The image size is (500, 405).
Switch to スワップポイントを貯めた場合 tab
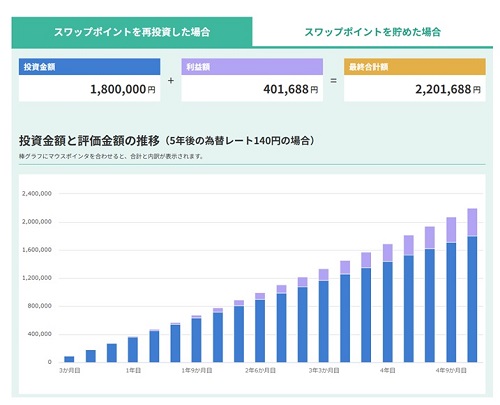(x=372, y=32)
